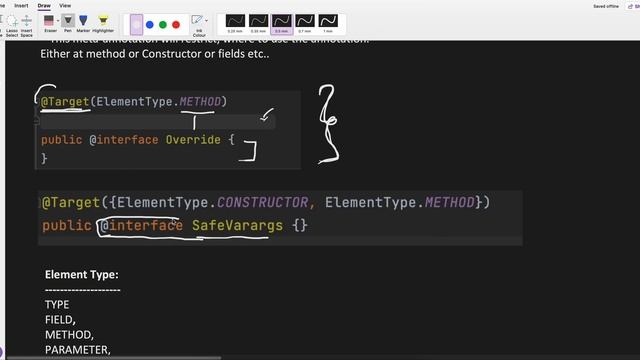Open the Eraser options dropdown arrow
The height and width of the screenshot is (360, 640).
tap(58, 20)
